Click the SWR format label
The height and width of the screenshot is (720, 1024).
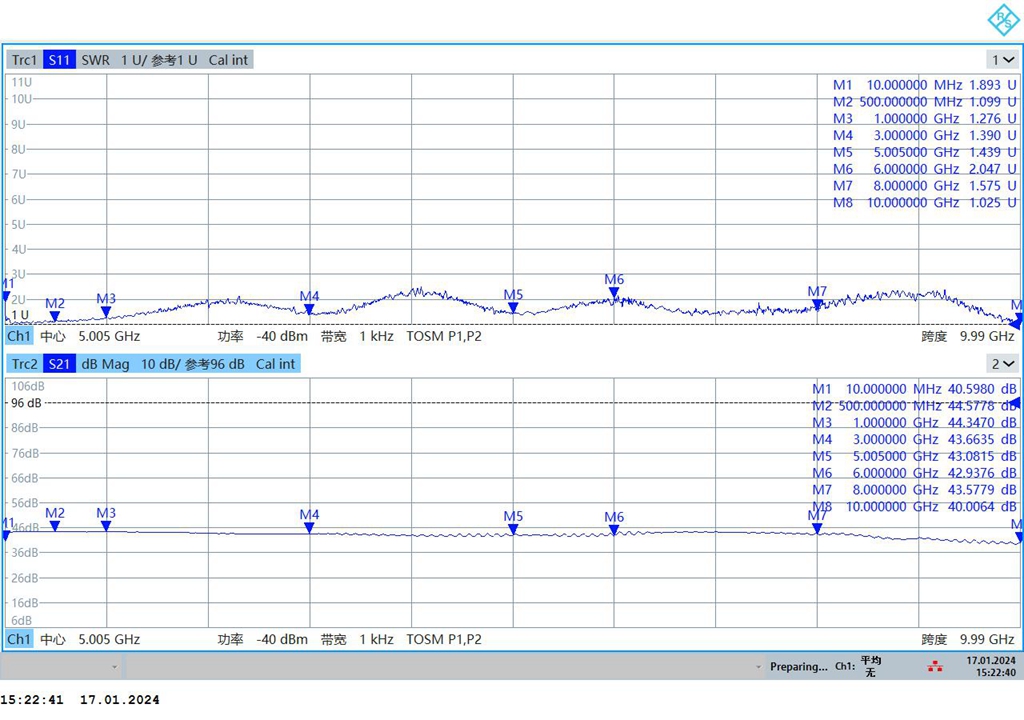pos(95,60)
